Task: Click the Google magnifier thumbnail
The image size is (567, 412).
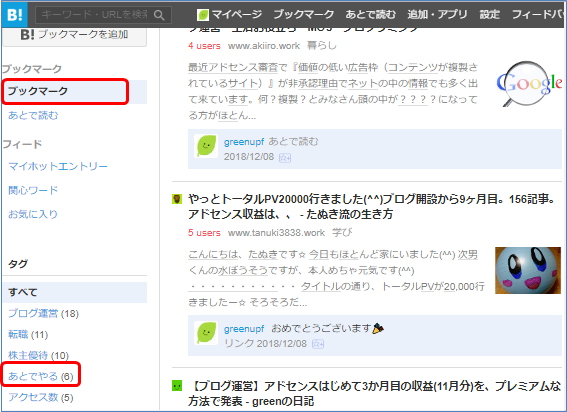Action: (x=529, y=84)
